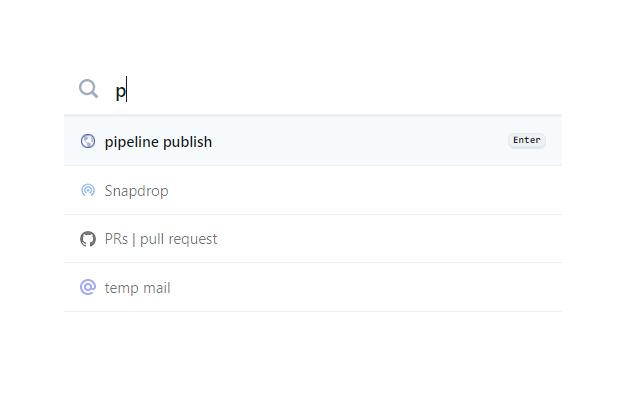
Task: Click the "pull request" text
Action: (180, 239)
